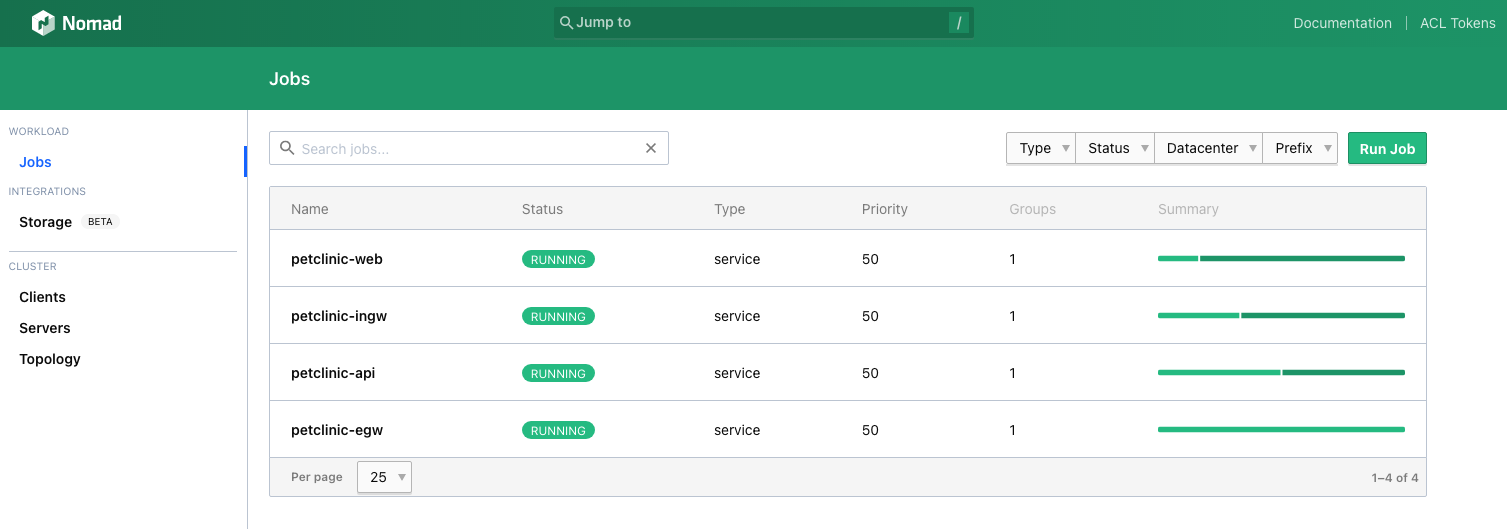Sort table by Status column header
Image resolution: width=1507 pixels, height=529 pixels.
click(542, 209)
